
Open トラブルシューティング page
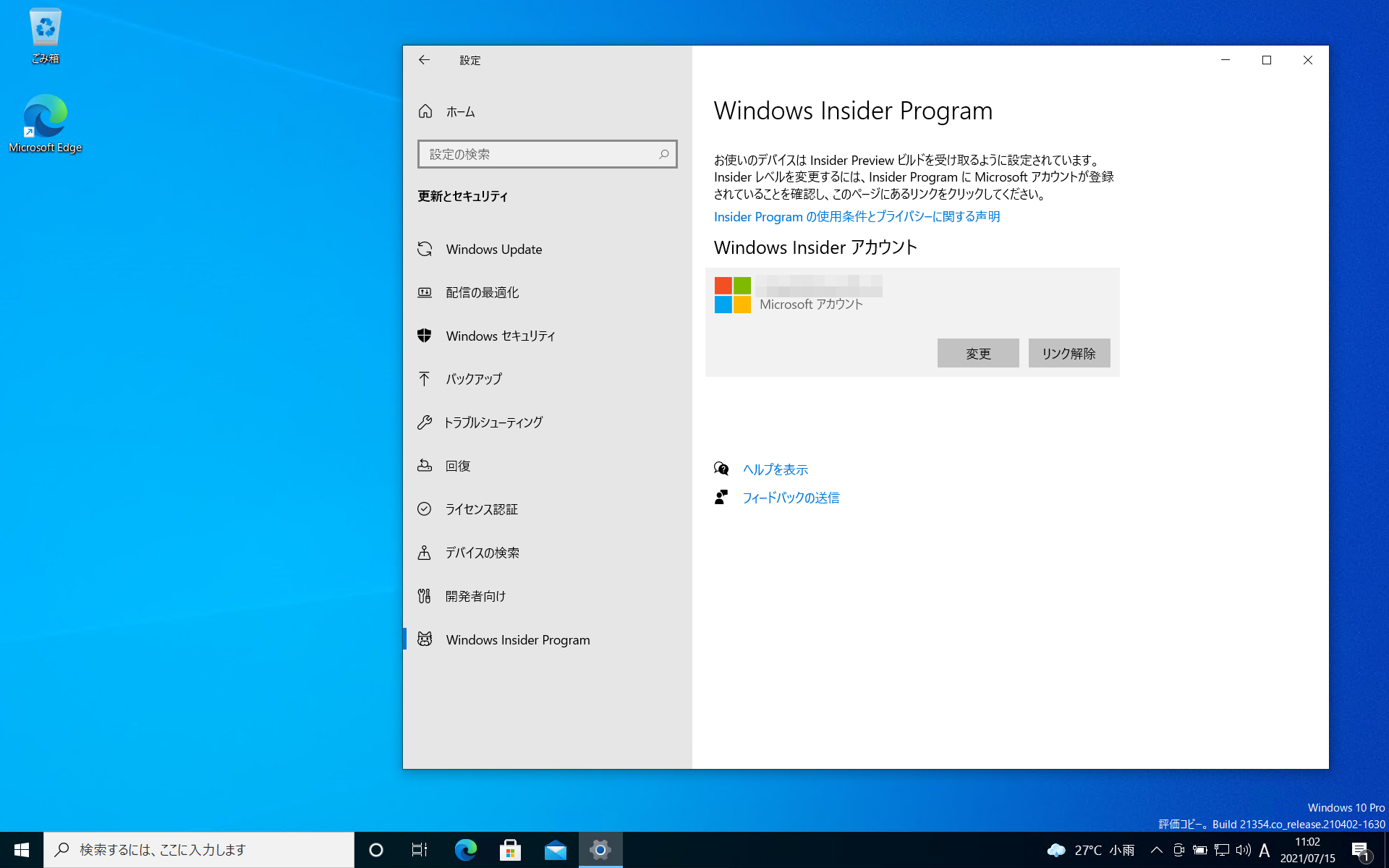pos(548,422)
